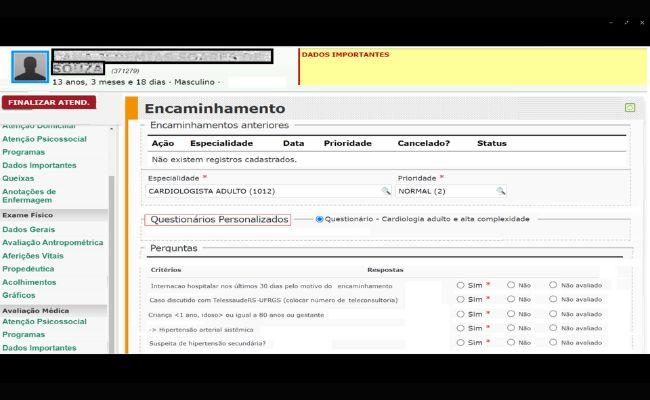Select Sim for Suspeita de hipertensão secundária
The image size is (650, 400).
tap(461, 342)
